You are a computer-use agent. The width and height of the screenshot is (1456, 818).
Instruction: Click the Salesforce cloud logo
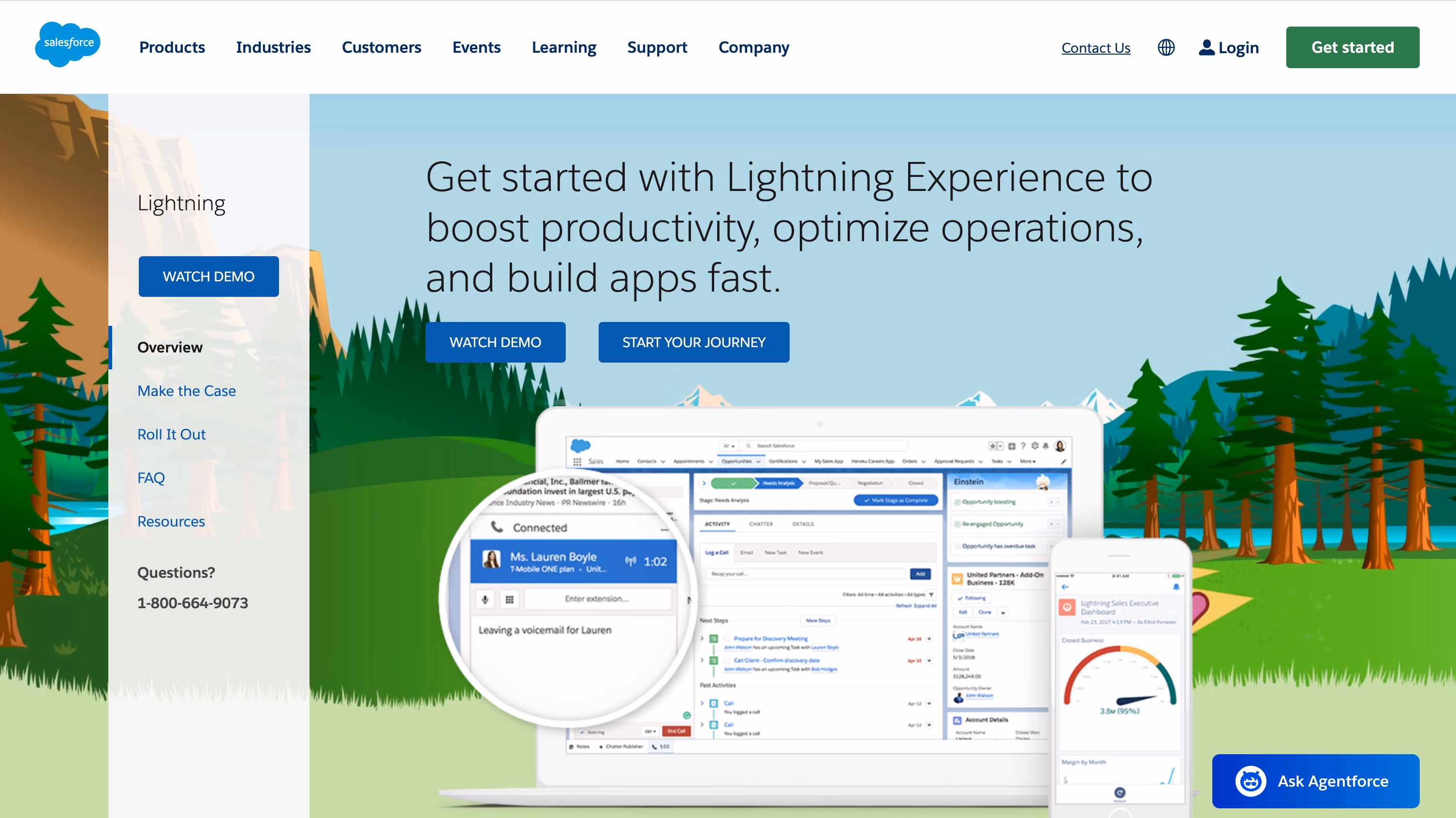click(68, 44)
